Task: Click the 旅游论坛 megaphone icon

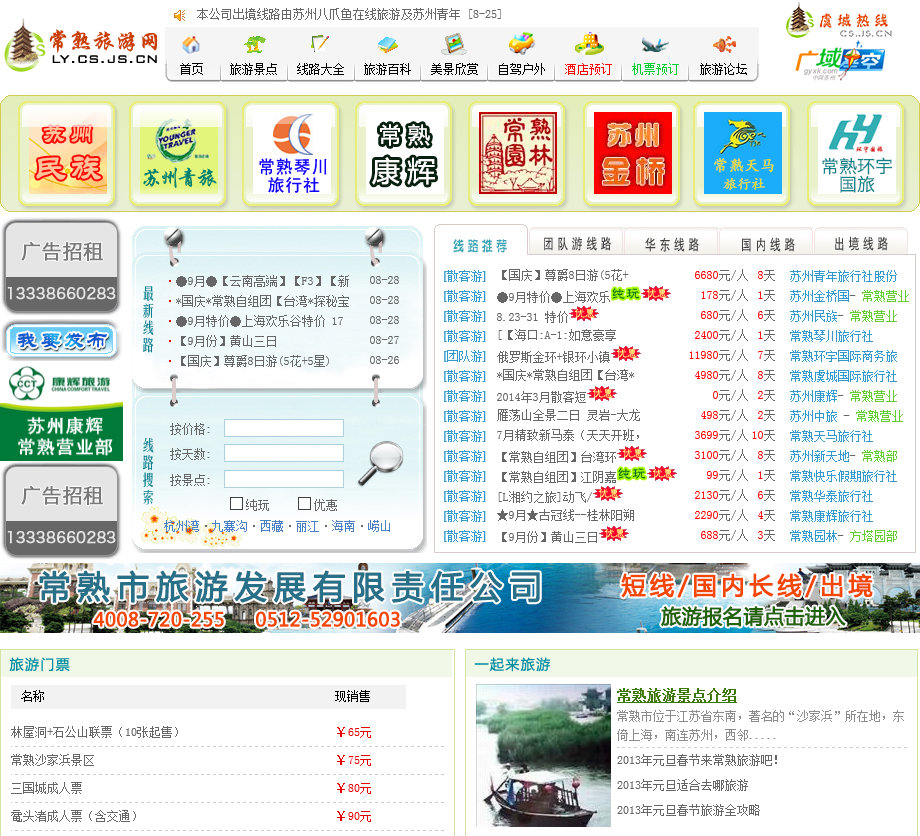Action: click(x=723, y=45)
